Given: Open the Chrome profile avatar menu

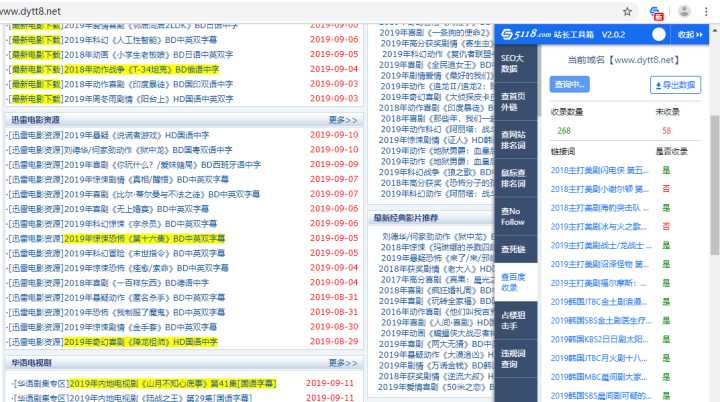Looking at the screenshot, I should 684,11.
